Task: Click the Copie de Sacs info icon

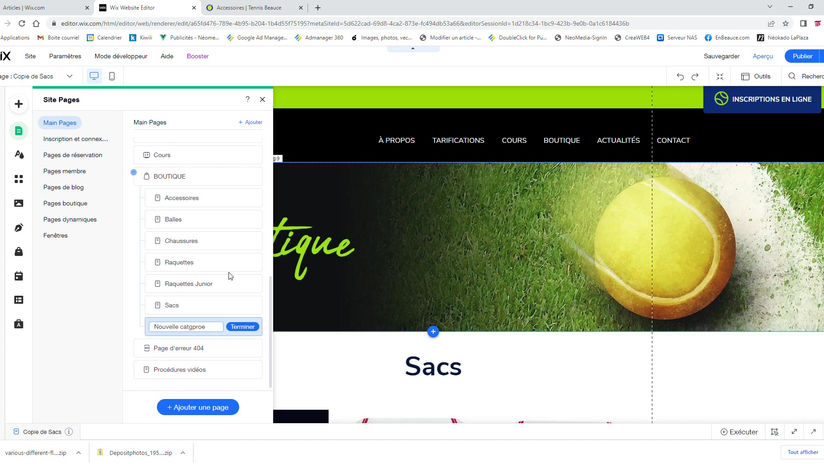Action: [69, 432]
